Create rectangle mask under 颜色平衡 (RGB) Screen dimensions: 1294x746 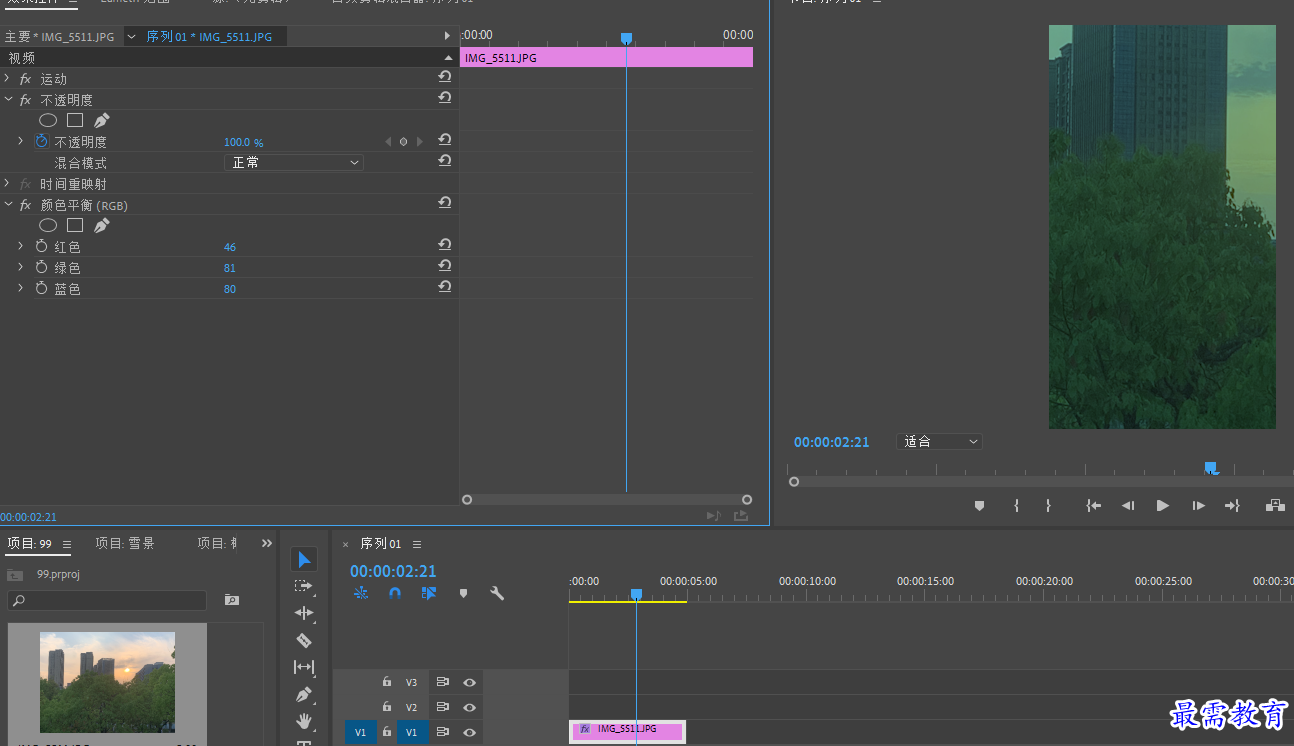tap(75, 225)
